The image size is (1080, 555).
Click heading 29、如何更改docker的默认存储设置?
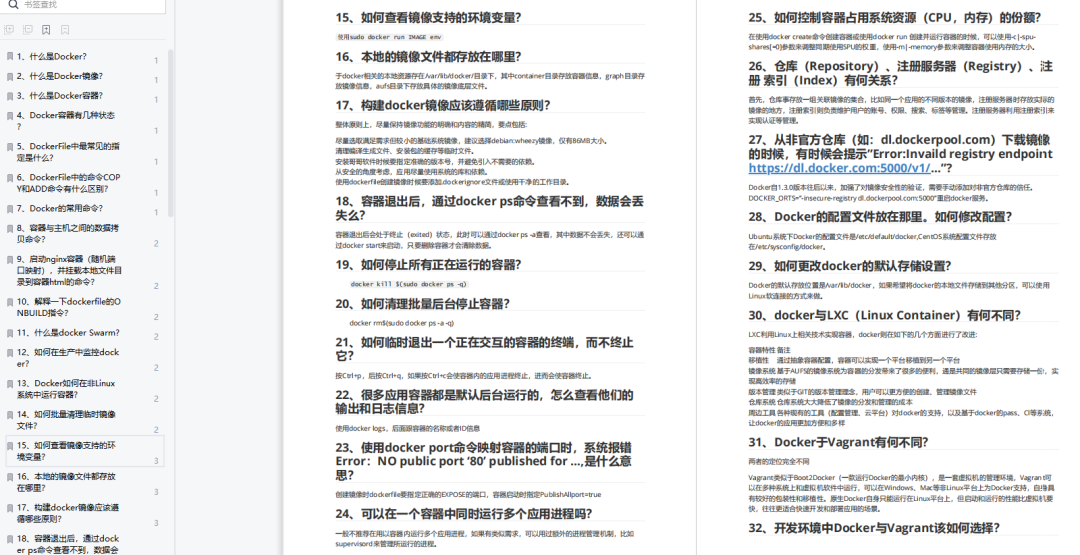click(x=850, y=266)
